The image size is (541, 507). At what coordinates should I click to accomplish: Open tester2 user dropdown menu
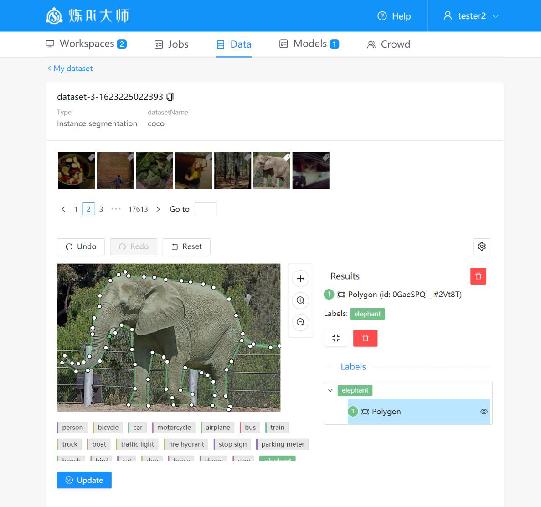coord(471,16)
